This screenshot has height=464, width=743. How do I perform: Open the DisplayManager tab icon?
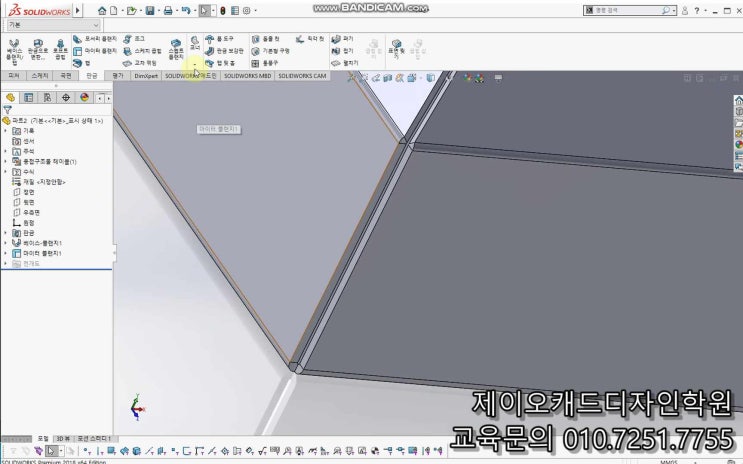[x=84, y=98]
